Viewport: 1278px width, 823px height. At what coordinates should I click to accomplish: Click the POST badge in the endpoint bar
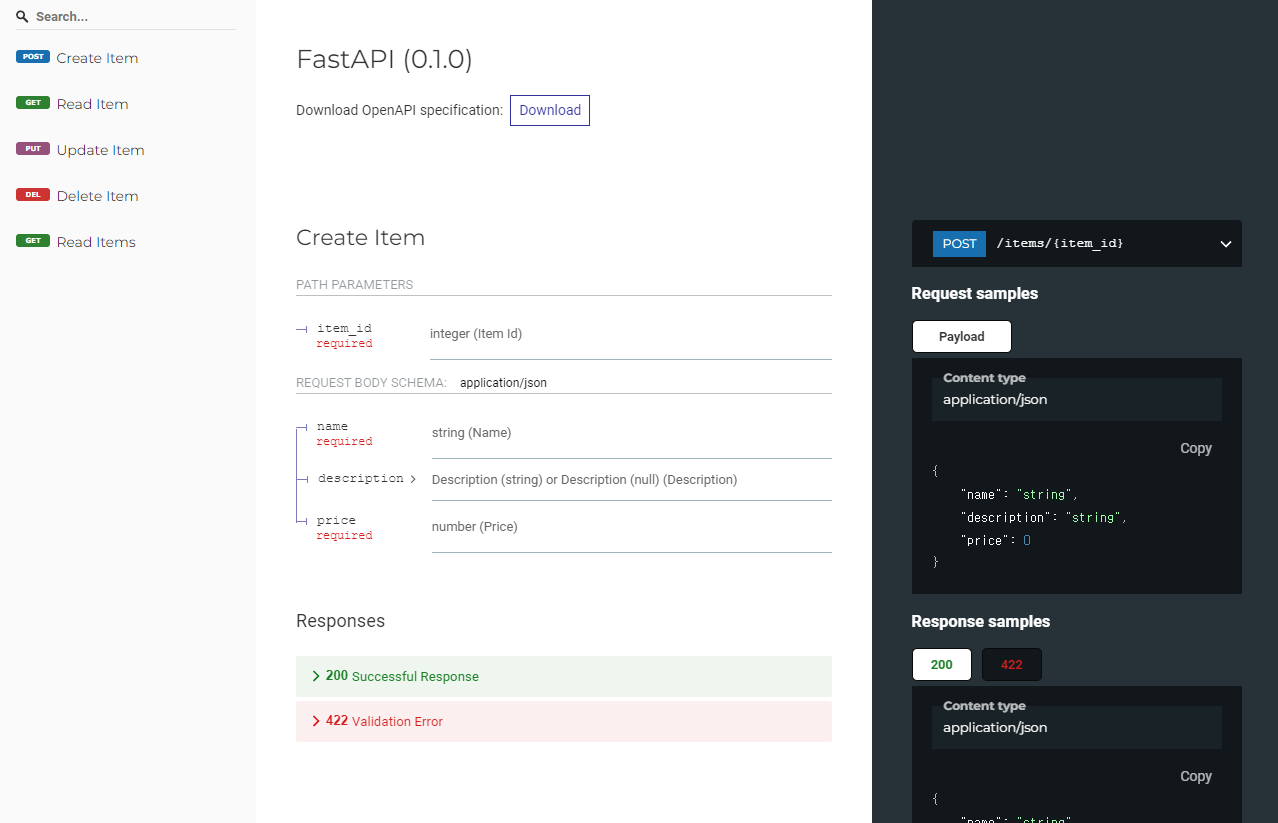point(959,244)
